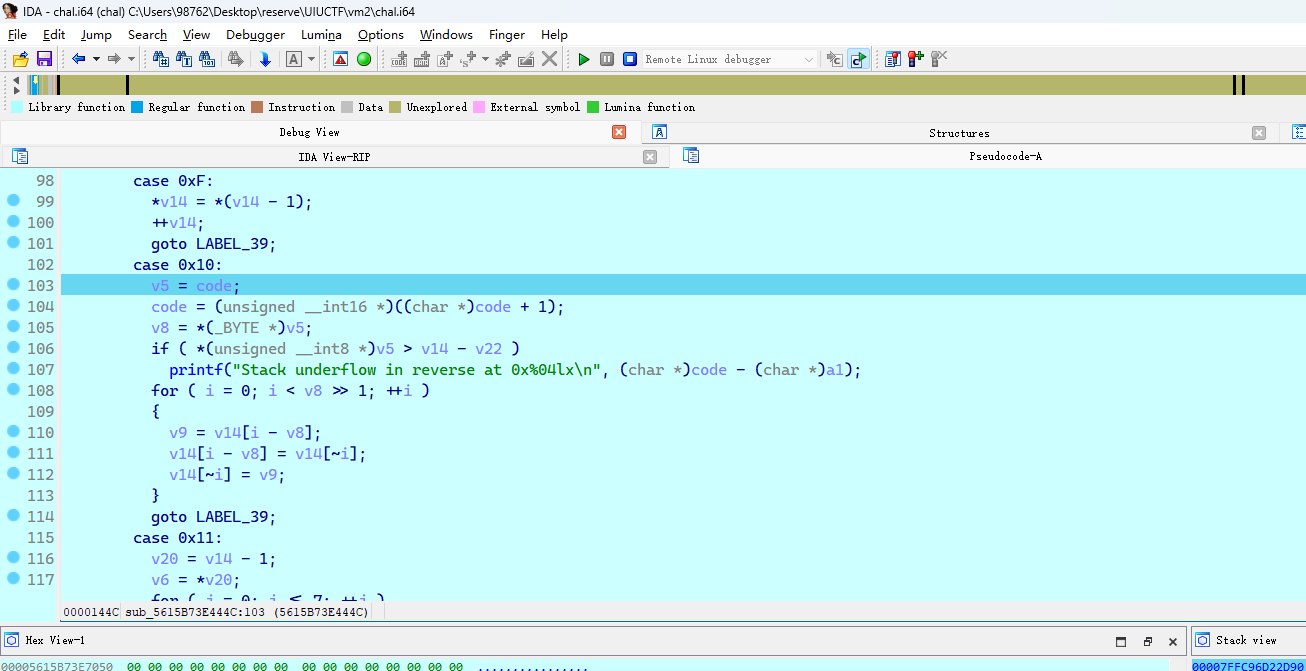Expand the forward navigation history arrow
This screenshot has height=671, width=1306.
(x=131, y=59)
